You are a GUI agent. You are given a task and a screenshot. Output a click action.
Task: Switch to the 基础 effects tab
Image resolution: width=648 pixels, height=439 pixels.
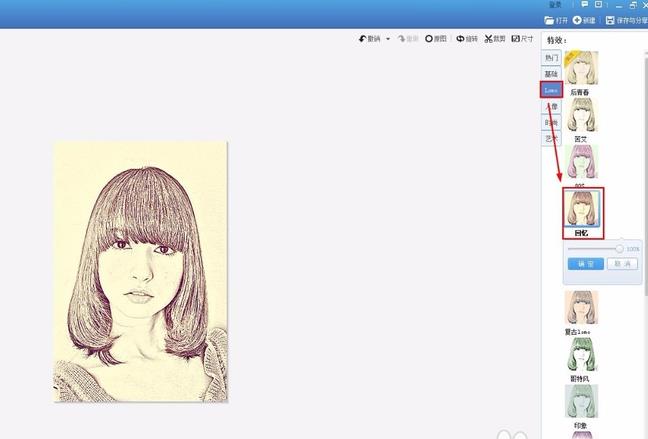coord(551,74)
